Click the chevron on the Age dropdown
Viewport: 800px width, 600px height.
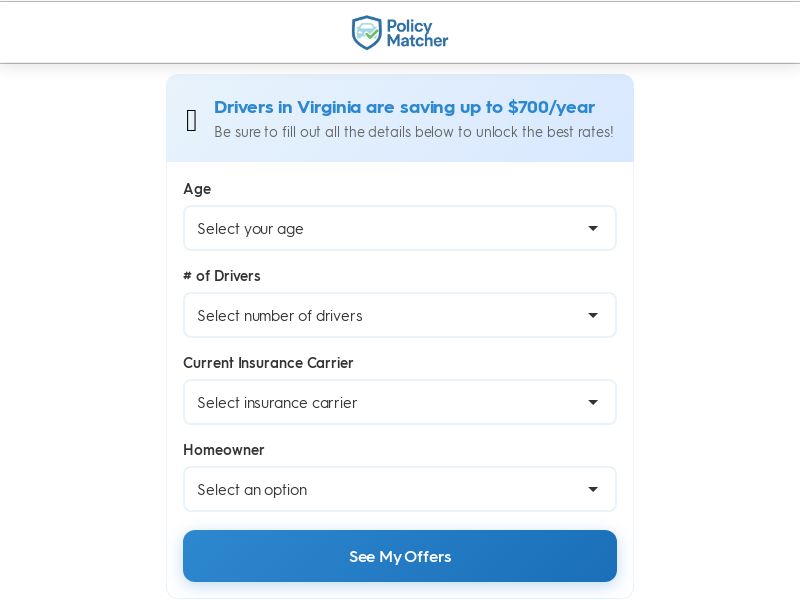tap(593, 228)
